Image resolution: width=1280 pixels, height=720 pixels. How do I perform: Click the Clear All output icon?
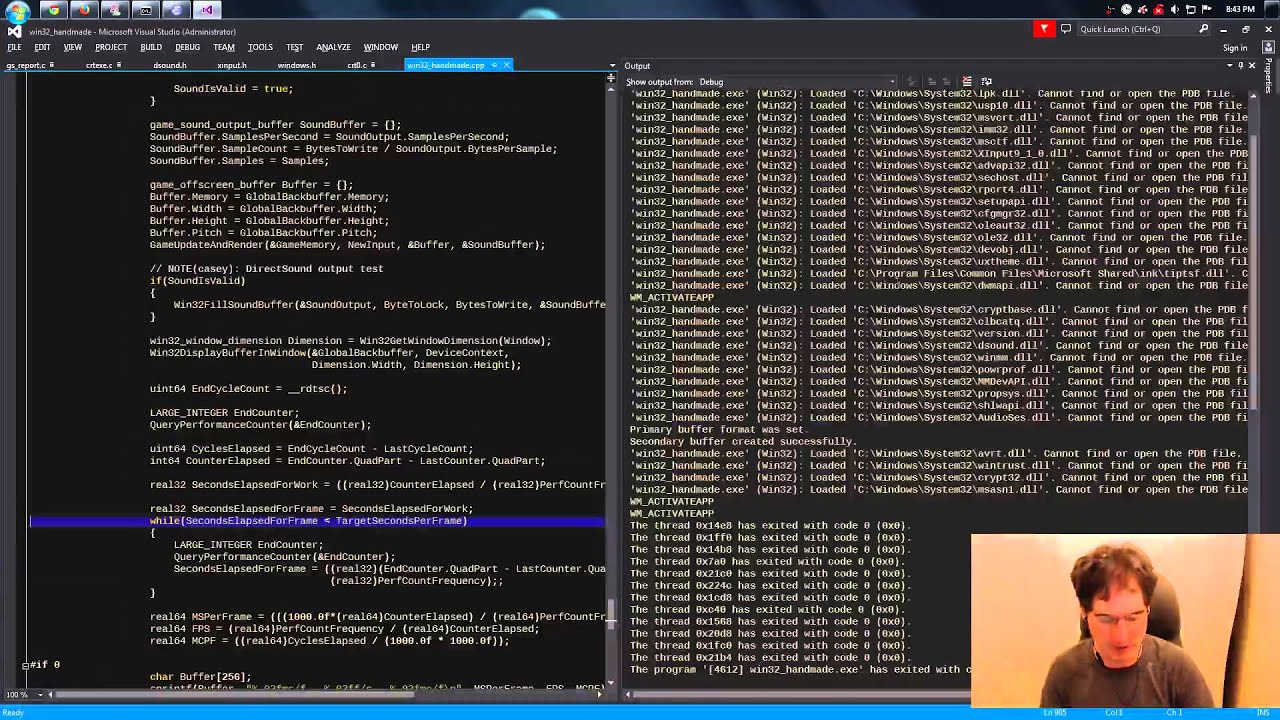coord(966,82)
